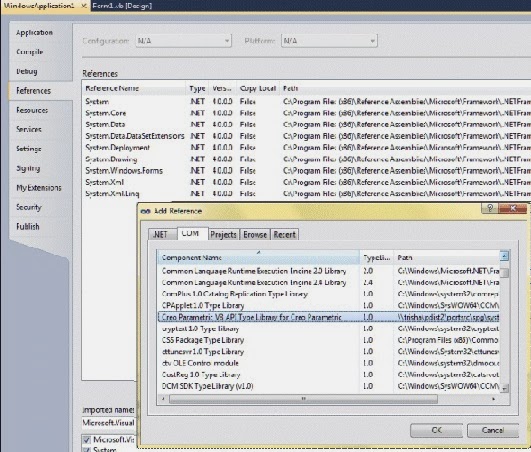
Task: Select CS5 Package Type Library
Action: (328, 340)
